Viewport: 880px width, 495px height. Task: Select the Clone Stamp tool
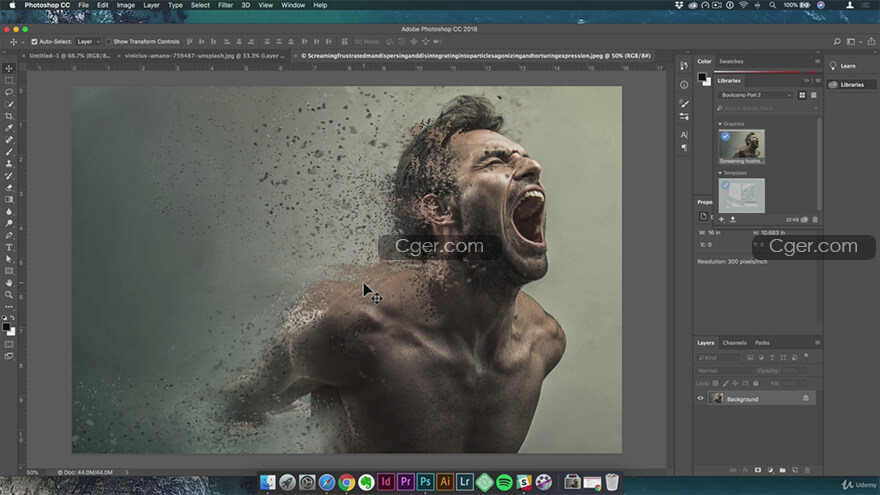(x=8, y=164)
